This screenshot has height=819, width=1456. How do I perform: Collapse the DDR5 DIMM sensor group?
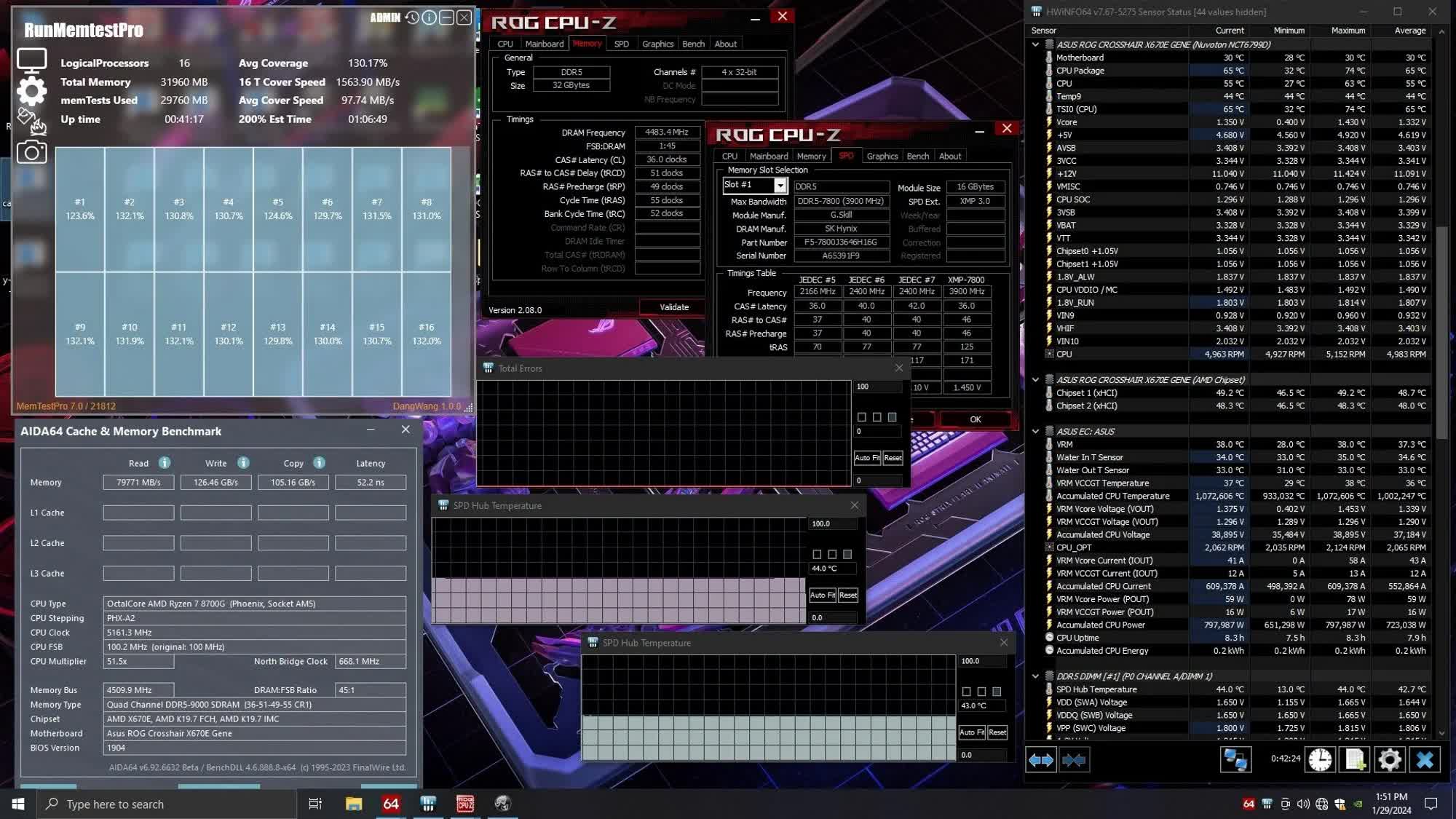(x=1035, y=676)
